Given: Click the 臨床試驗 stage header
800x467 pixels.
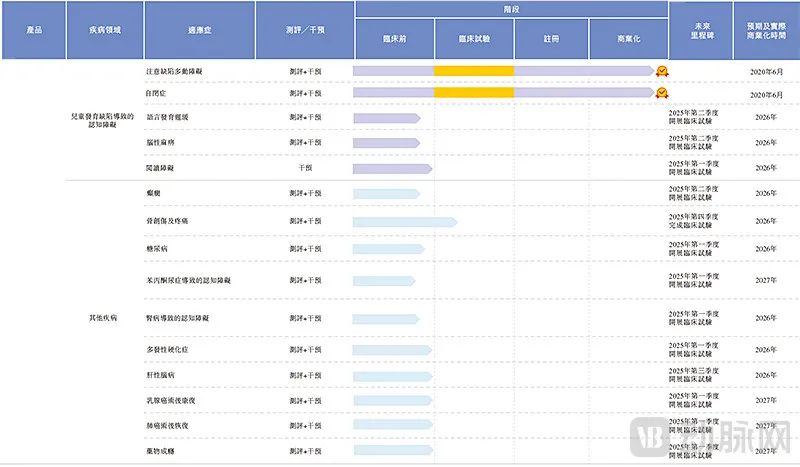Looking at the screenshot, I should pyautogui.click(x=474, y=39).
